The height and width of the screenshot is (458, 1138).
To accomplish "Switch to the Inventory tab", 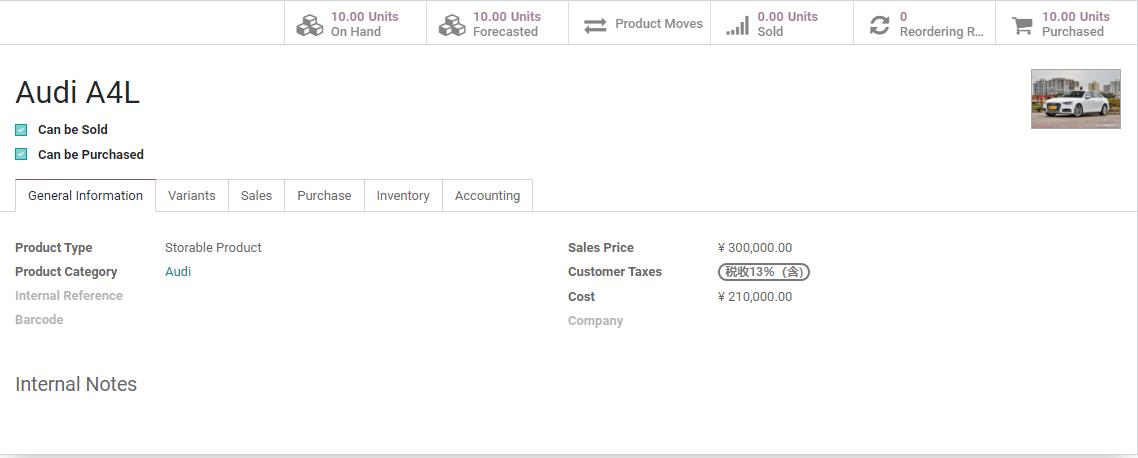I will coord(403,195).
